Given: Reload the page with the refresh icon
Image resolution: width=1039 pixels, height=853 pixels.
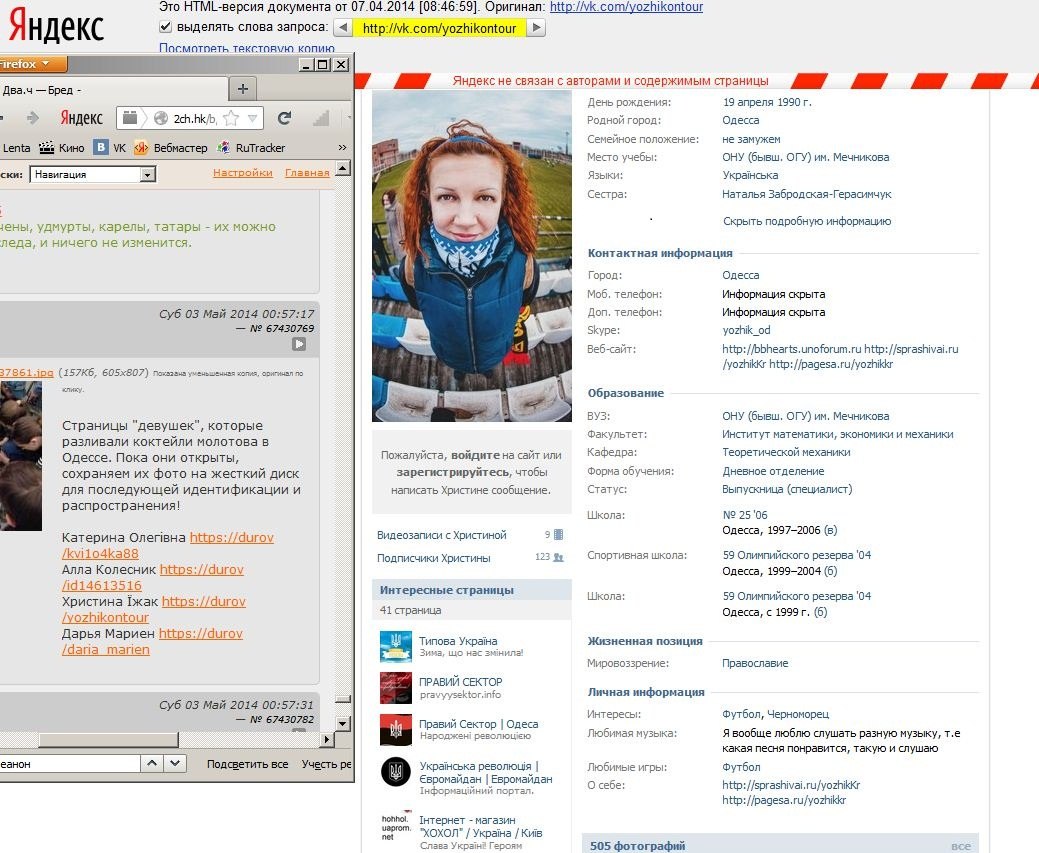Looking at the screenshot, I should (284, 118).
